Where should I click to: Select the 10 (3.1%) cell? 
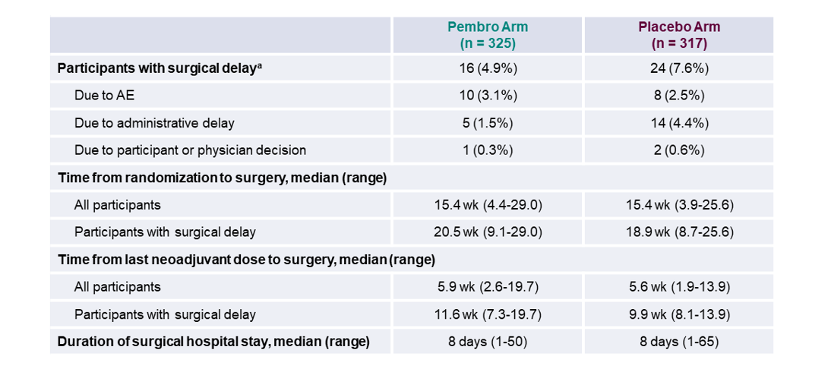point(487,96)
